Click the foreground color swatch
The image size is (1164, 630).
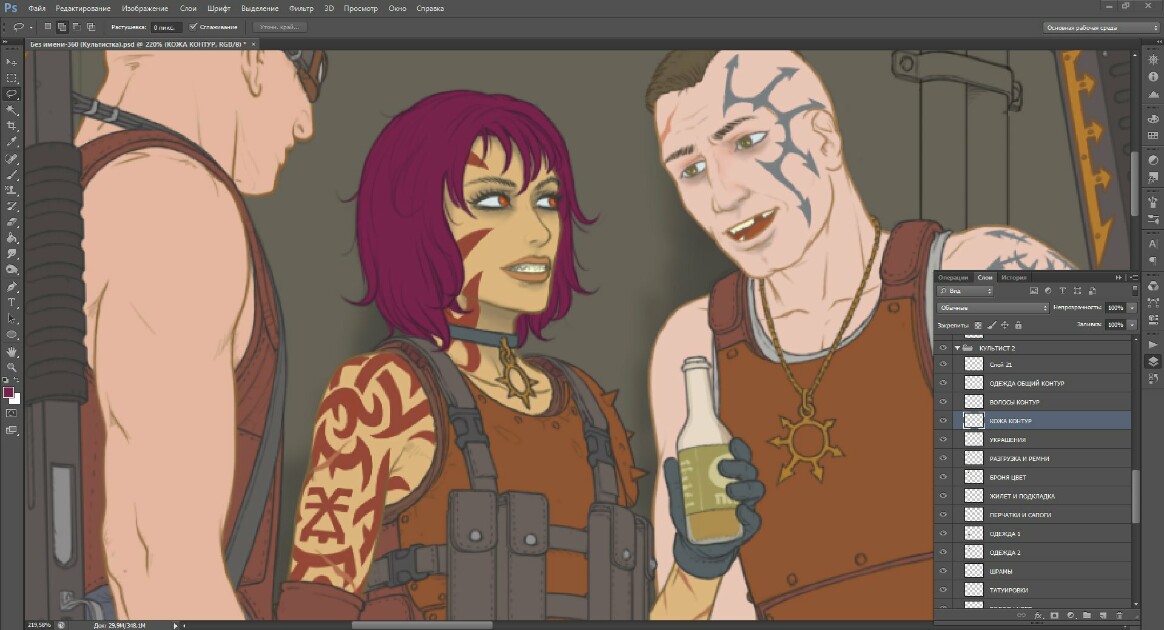click(x=8, y=393)
